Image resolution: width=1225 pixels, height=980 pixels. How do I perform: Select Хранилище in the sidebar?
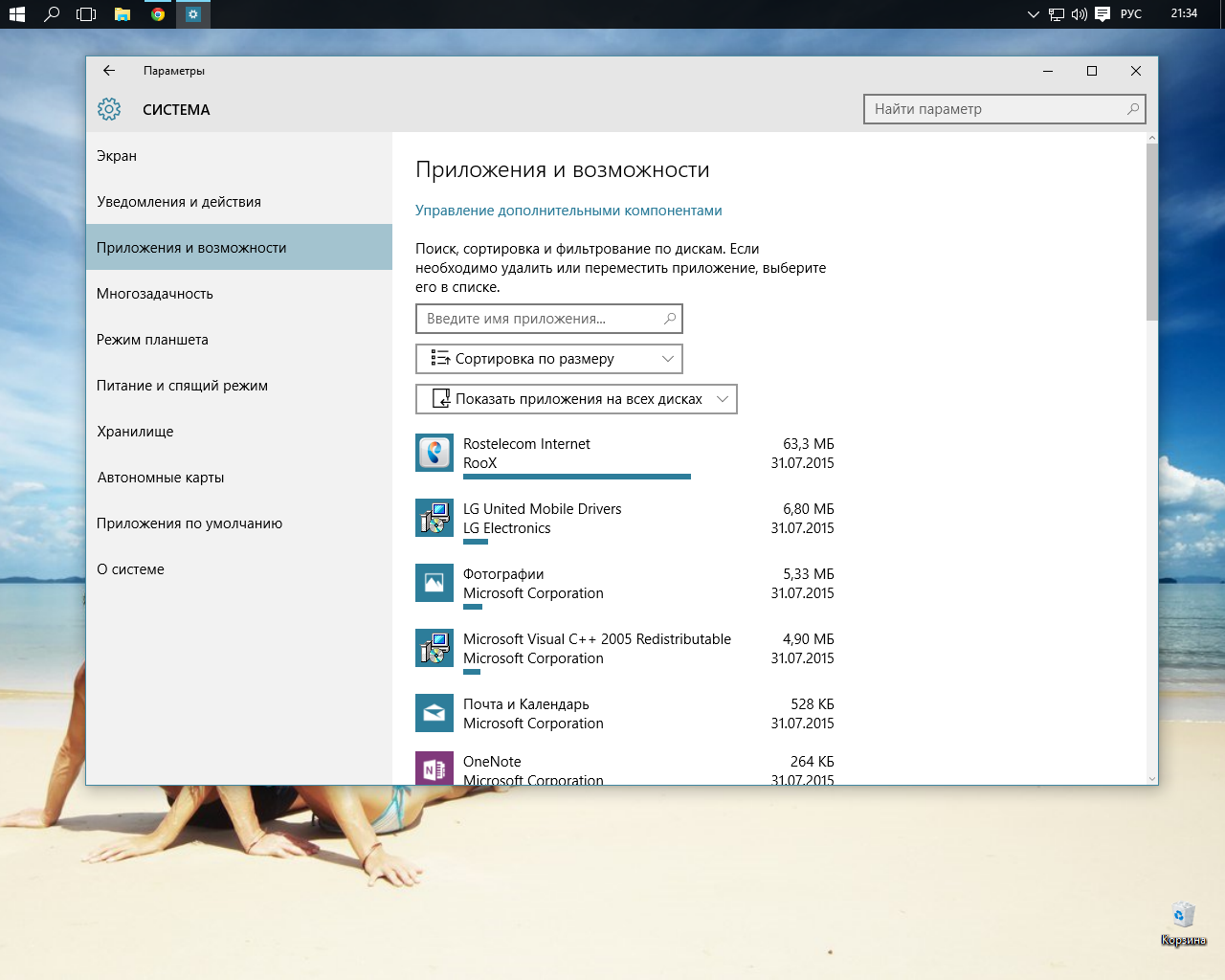click(x=135, y=432)
